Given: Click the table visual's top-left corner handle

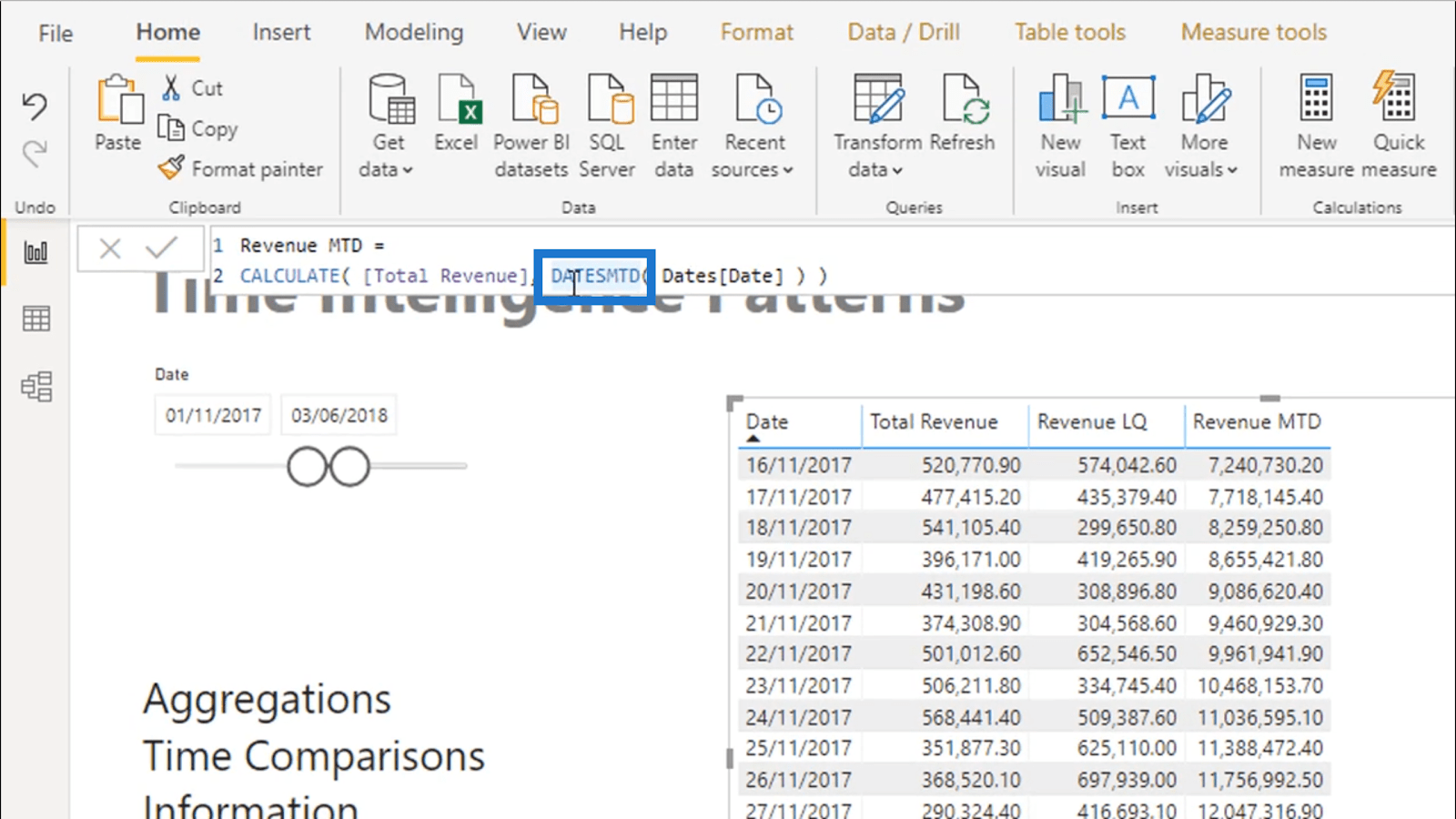Looking at the screenshot, I should pos(734,402).
